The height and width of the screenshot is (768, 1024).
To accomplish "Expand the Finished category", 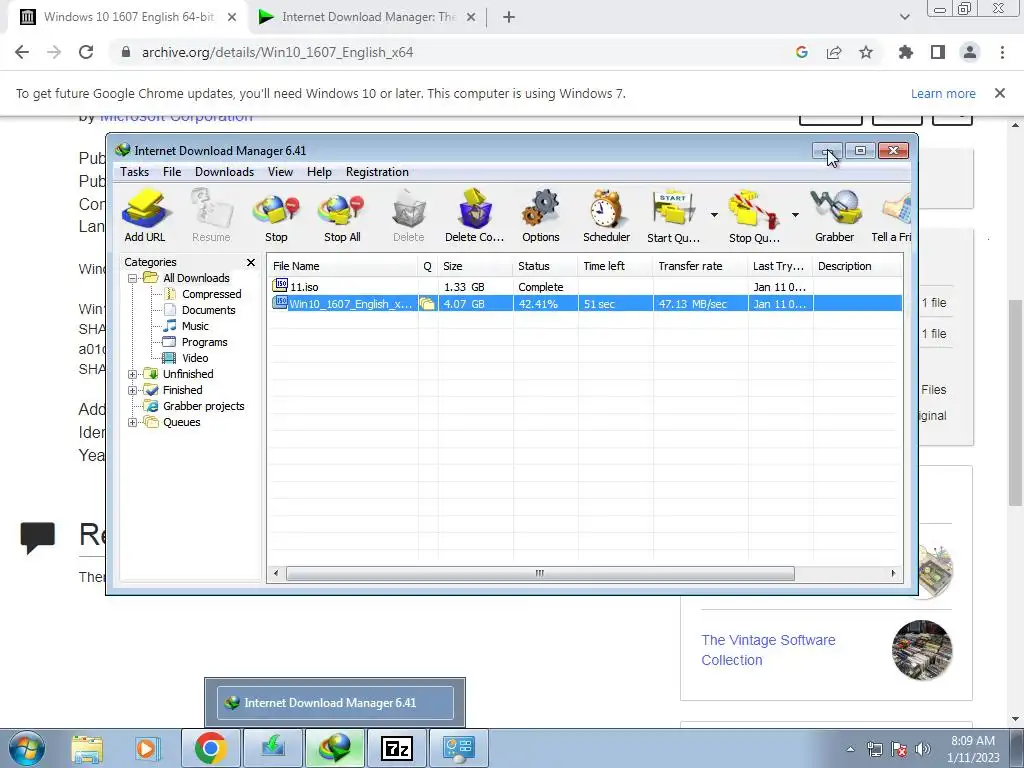I will (x=133, y=391).
